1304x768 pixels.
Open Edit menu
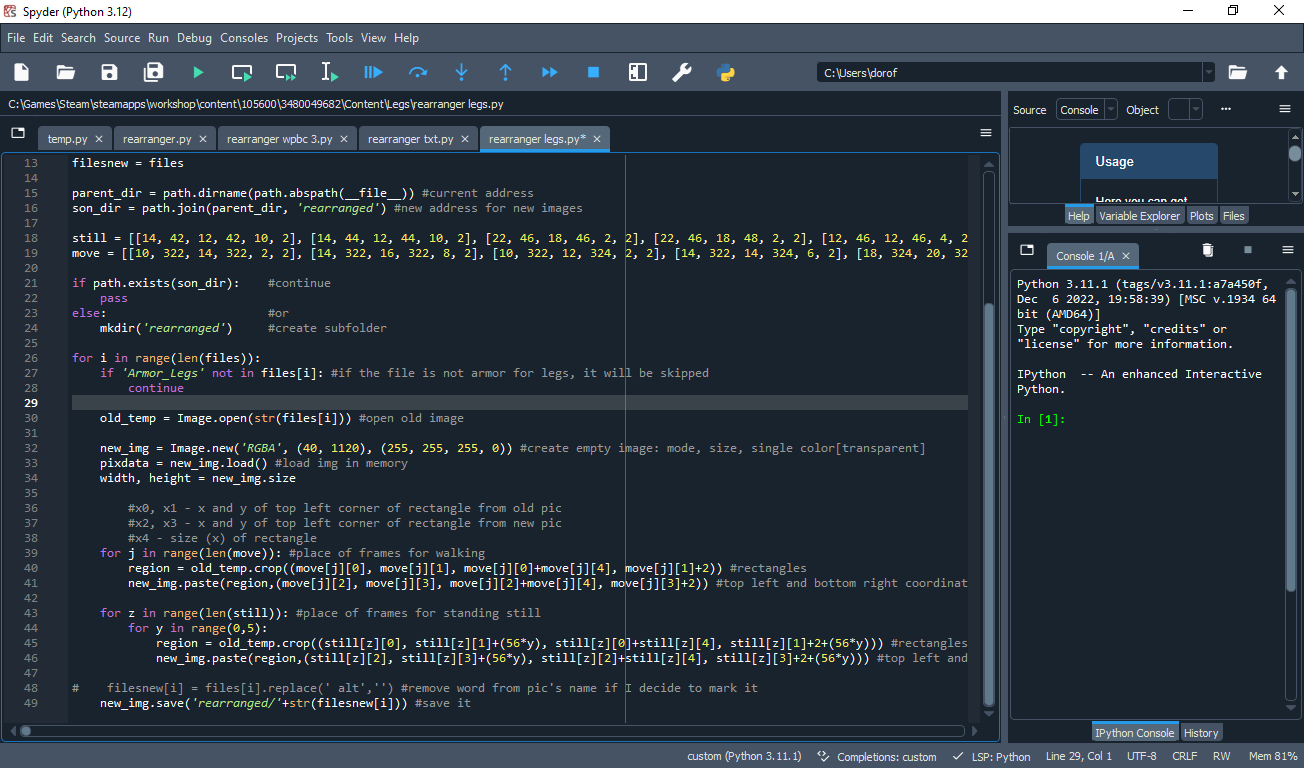[x=43, y=38]
